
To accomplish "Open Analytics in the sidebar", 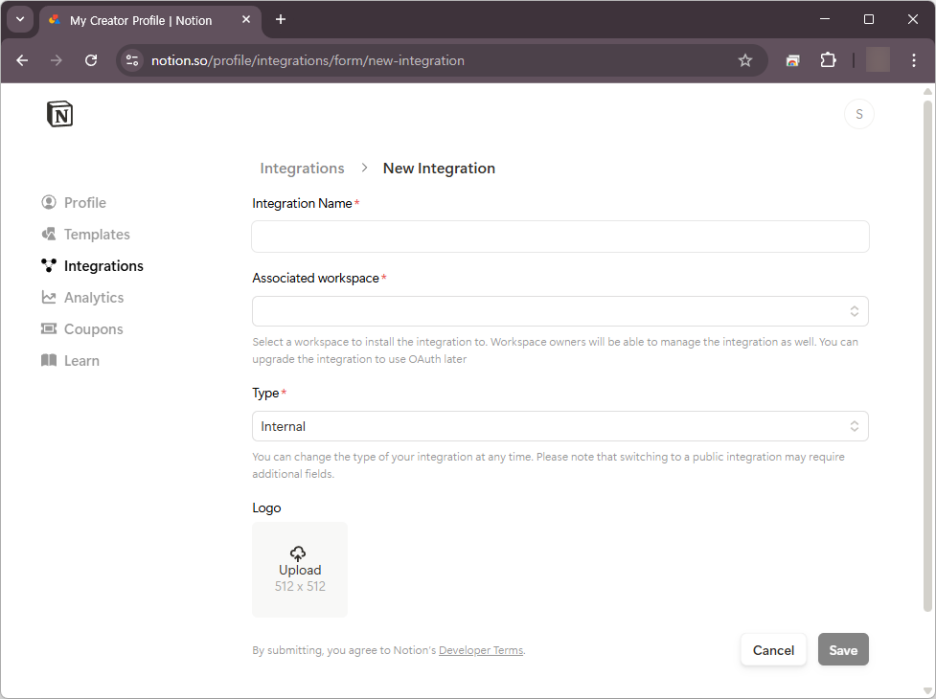I will (82, 298).
